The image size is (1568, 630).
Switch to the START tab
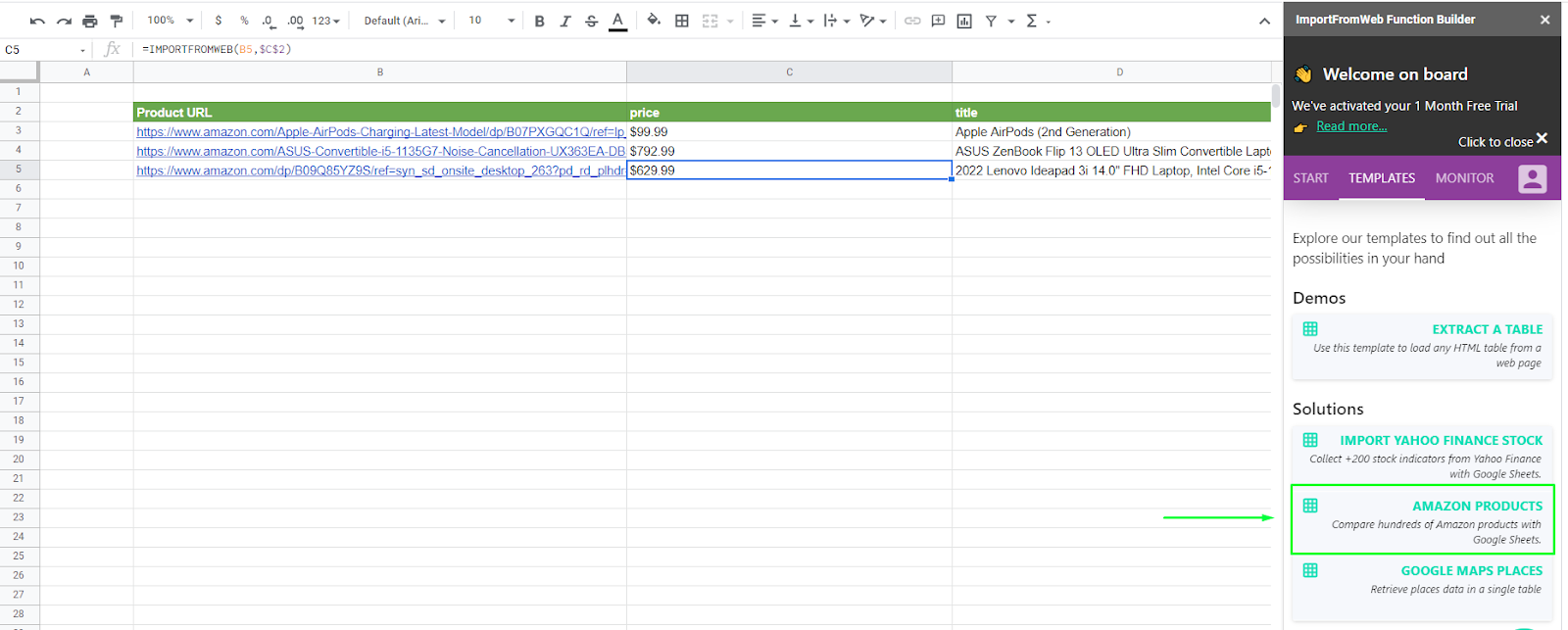point(1310,178)
